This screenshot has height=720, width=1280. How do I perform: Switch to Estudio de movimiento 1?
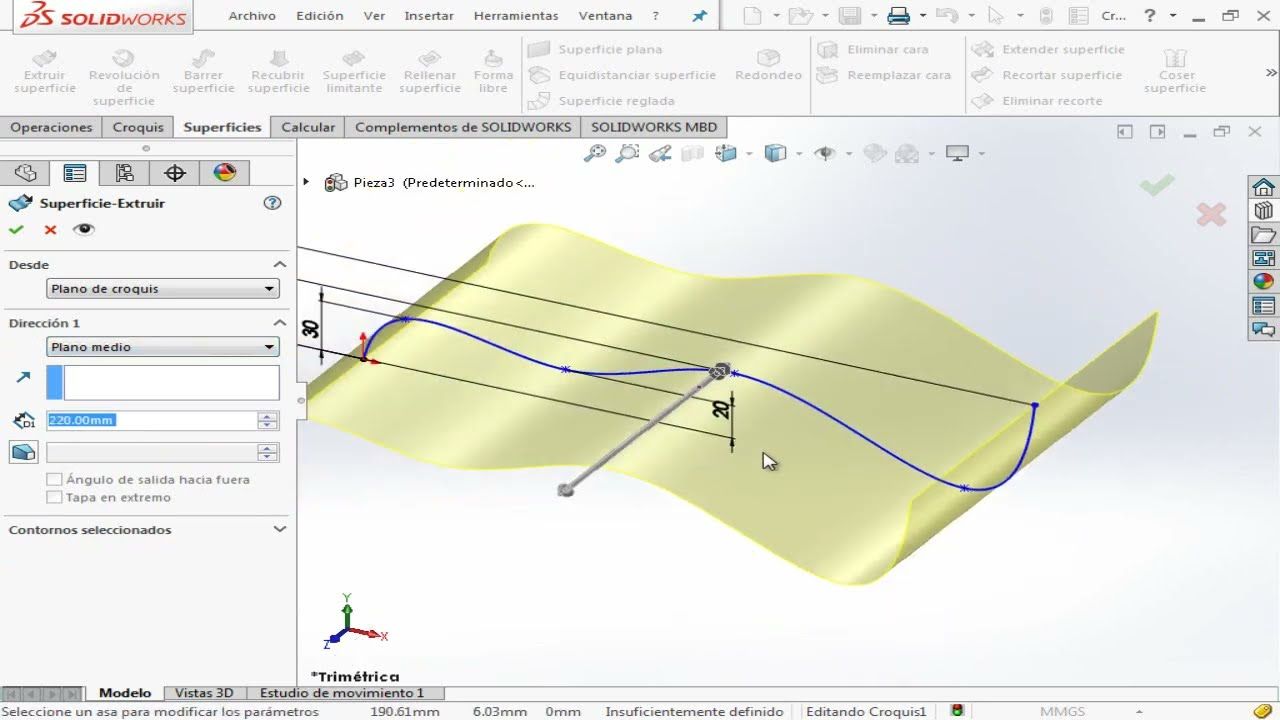pos(341,692)
